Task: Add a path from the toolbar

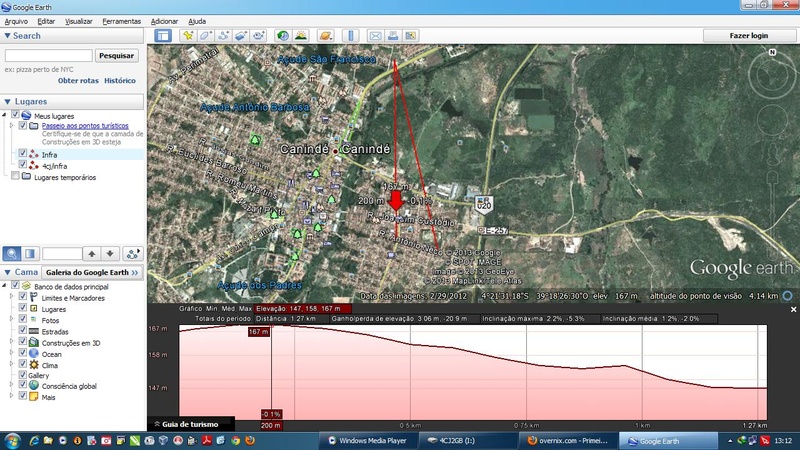Action: click(x=223, y=36)
